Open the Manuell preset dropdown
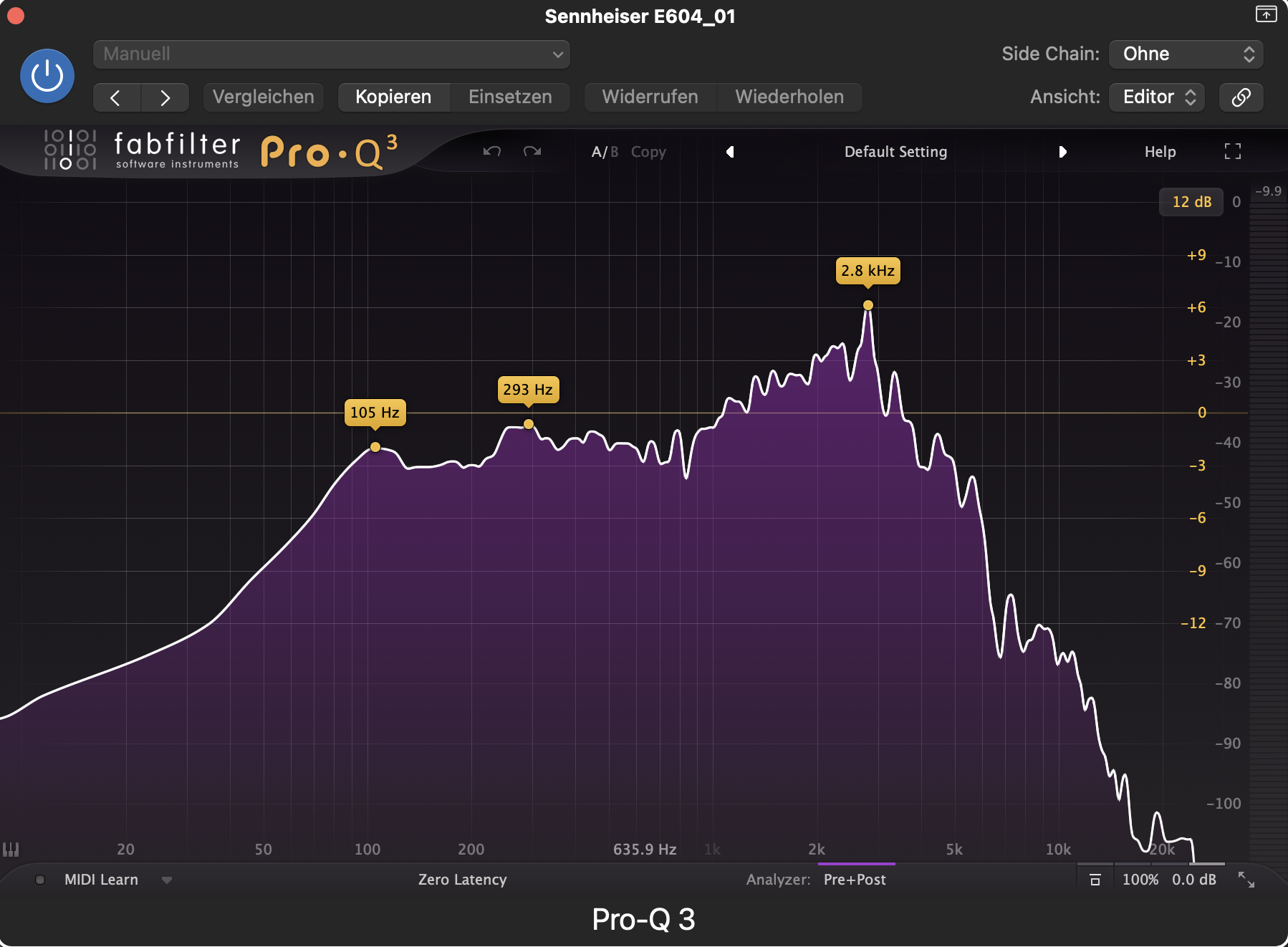Viewport: 1288px width, 947px height. pos(332,54)
